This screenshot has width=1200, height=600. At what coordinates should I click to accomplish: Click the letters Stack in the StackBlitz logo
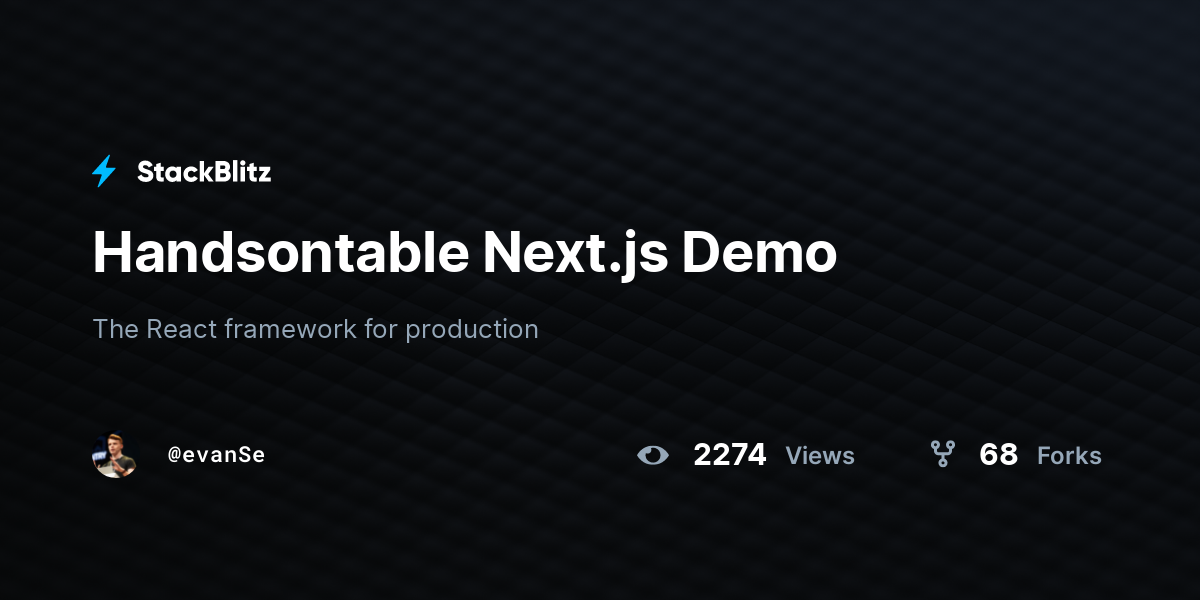pos(171,172)
